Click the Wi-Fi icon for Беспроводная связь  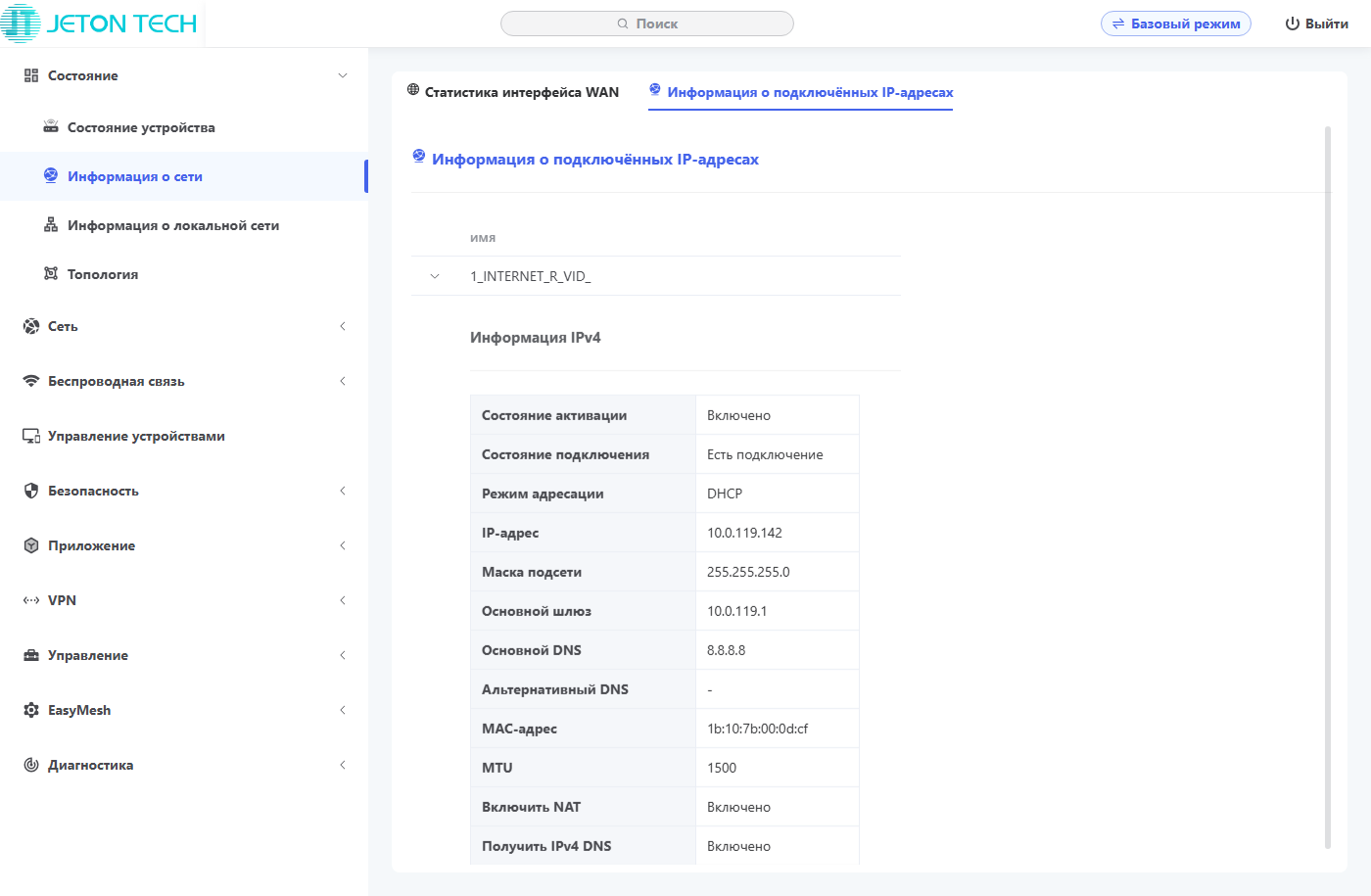coord(31,381)
